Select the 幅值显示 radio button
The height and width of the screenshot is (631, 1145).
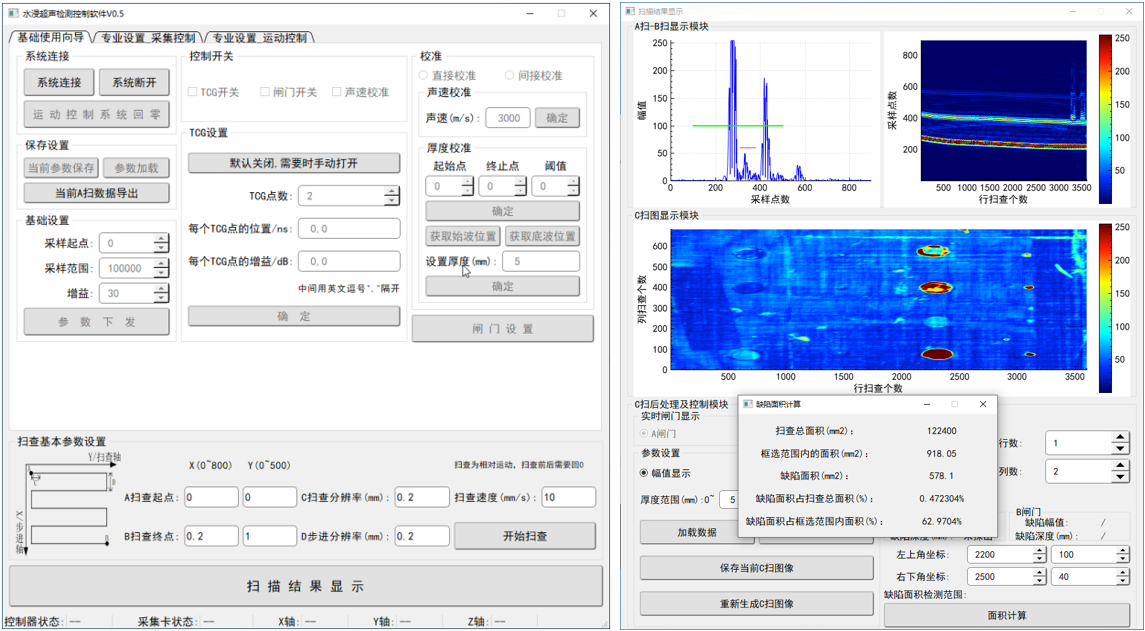[x=646, y=473]
